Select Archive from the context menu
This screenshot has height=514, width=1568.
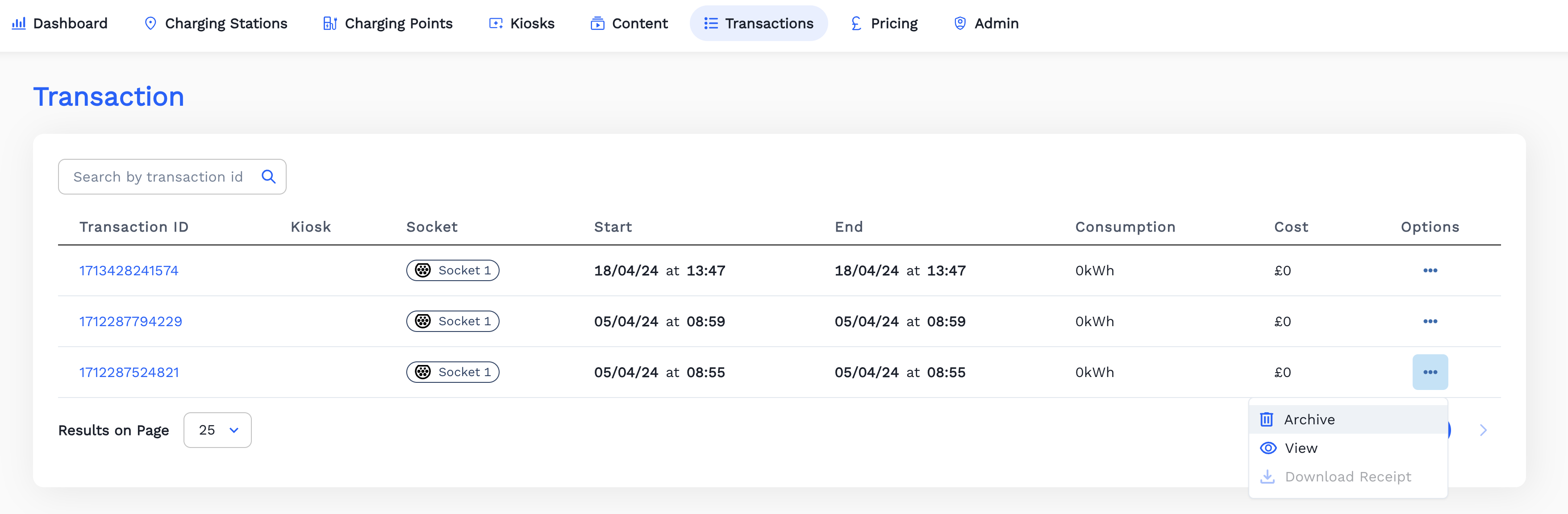(x=1309, y=419)
